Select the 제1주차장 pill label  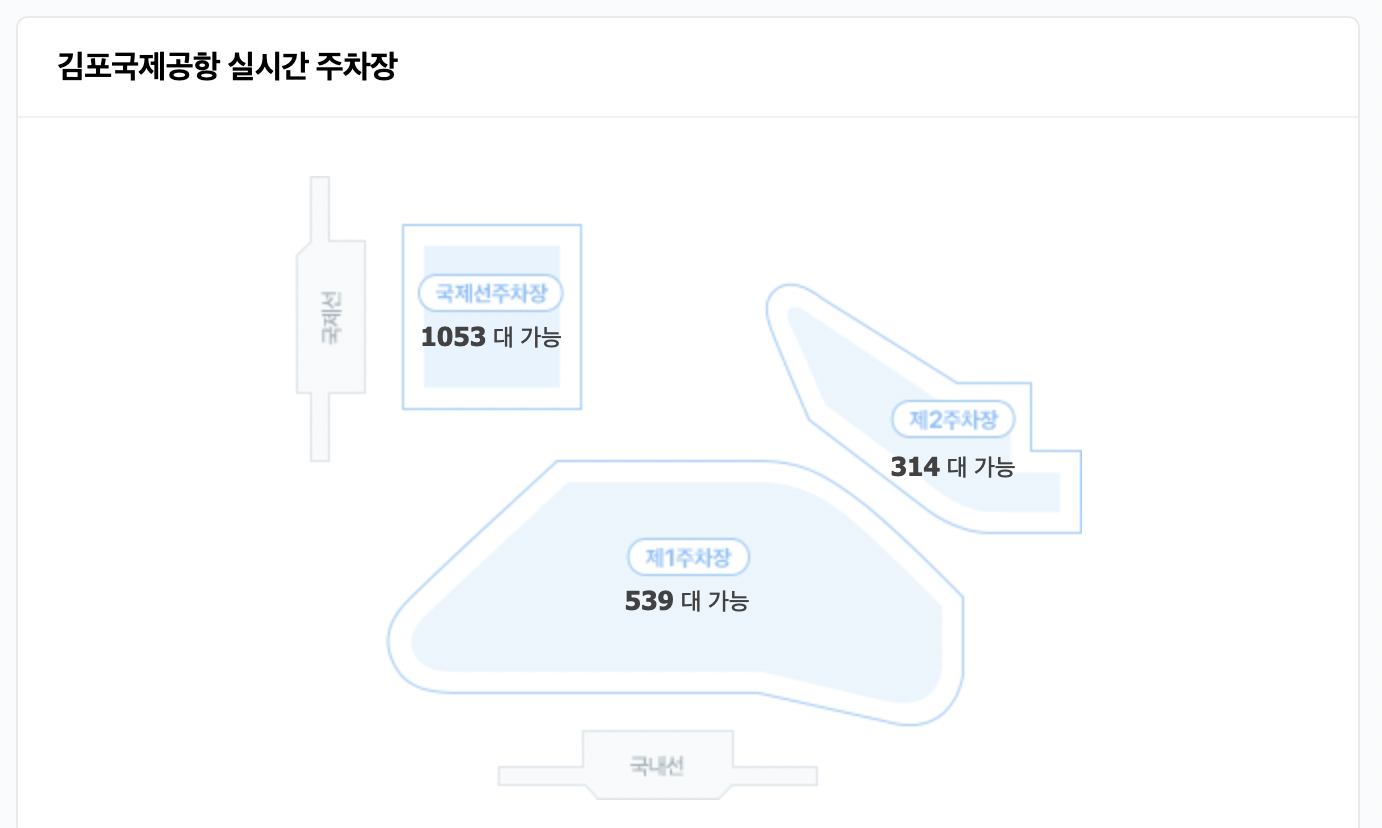(689, 557)
